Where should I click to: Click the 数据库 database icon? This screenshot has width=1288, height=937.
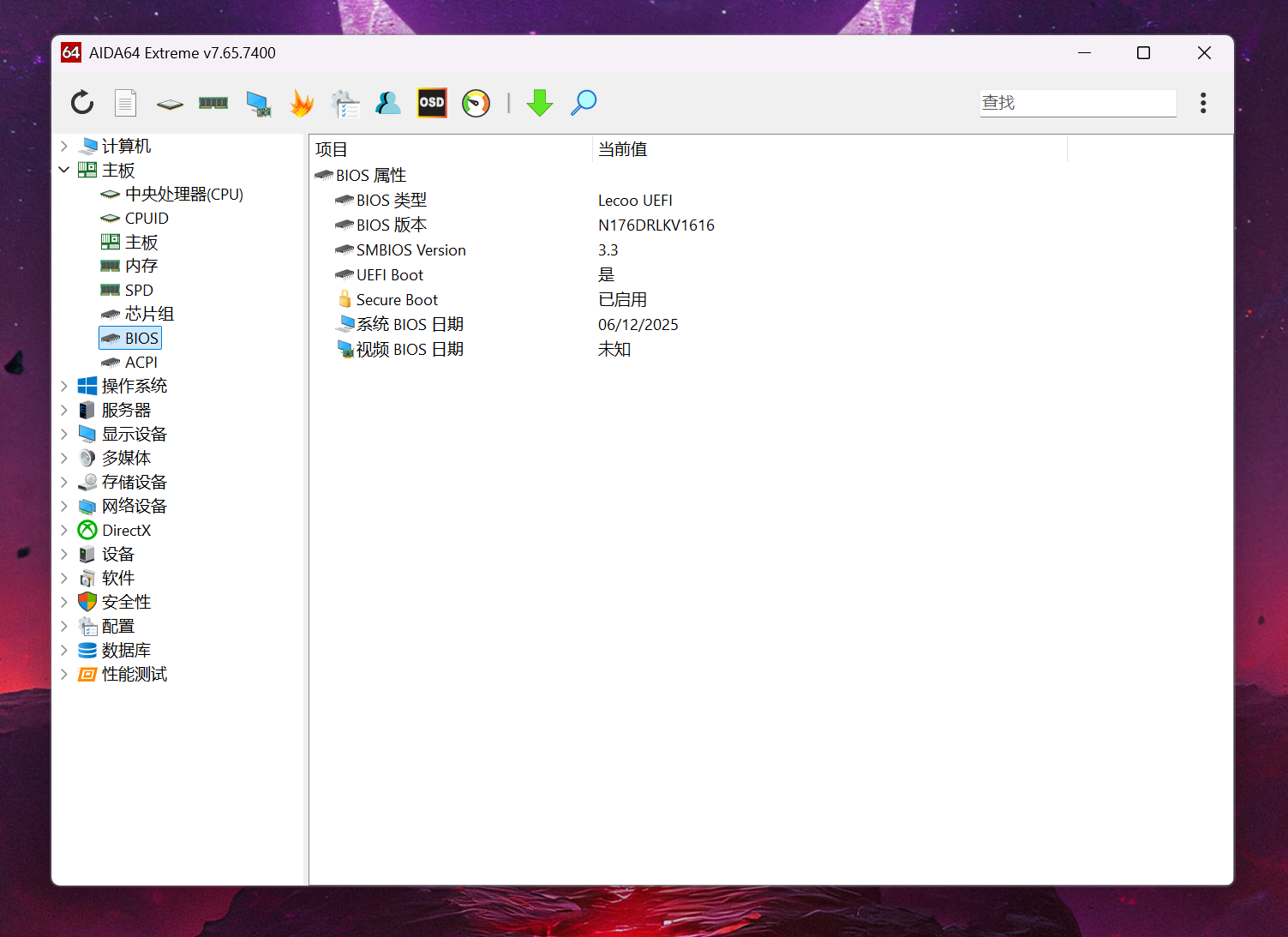point(87,650)
